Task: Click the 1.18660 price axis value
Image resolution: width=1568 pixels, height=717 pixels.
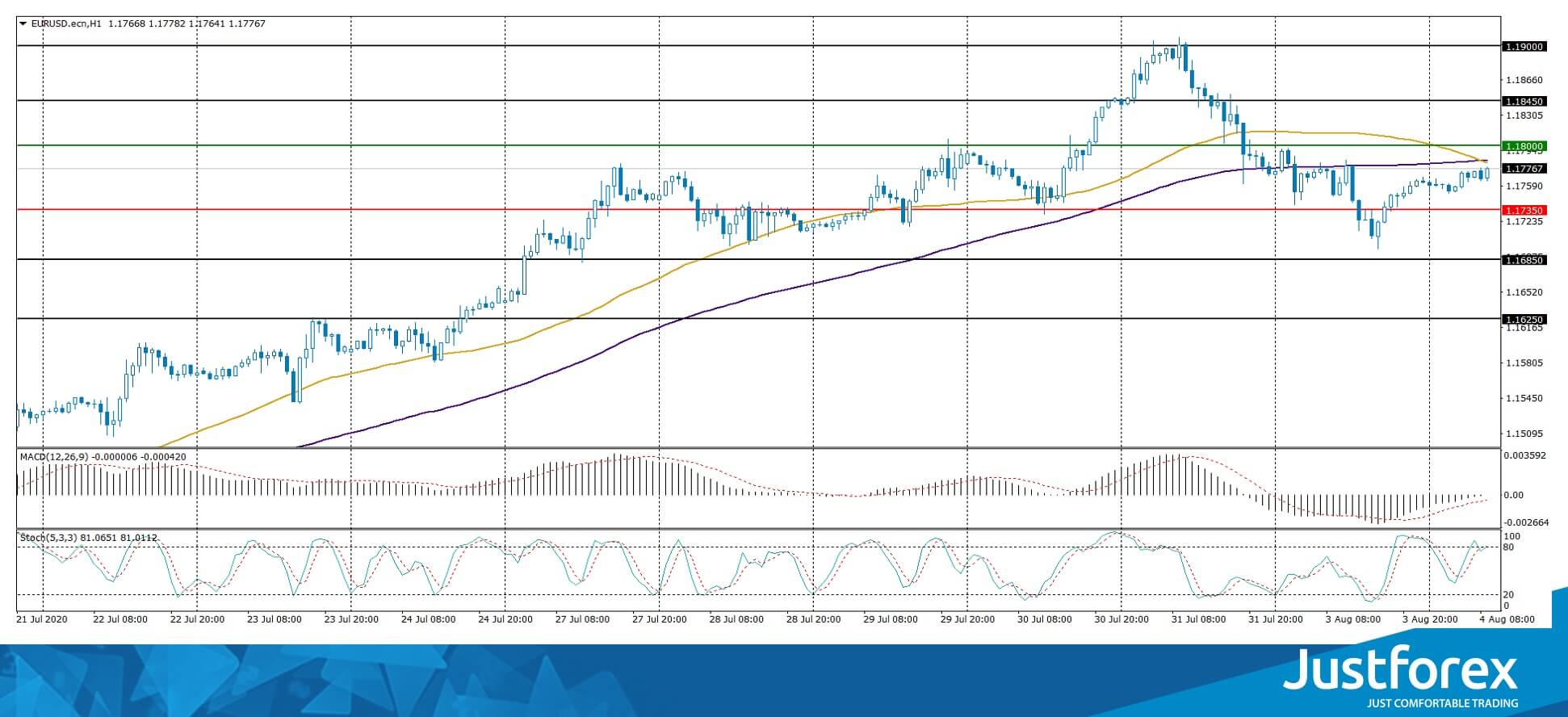Action: (1524, 80)
